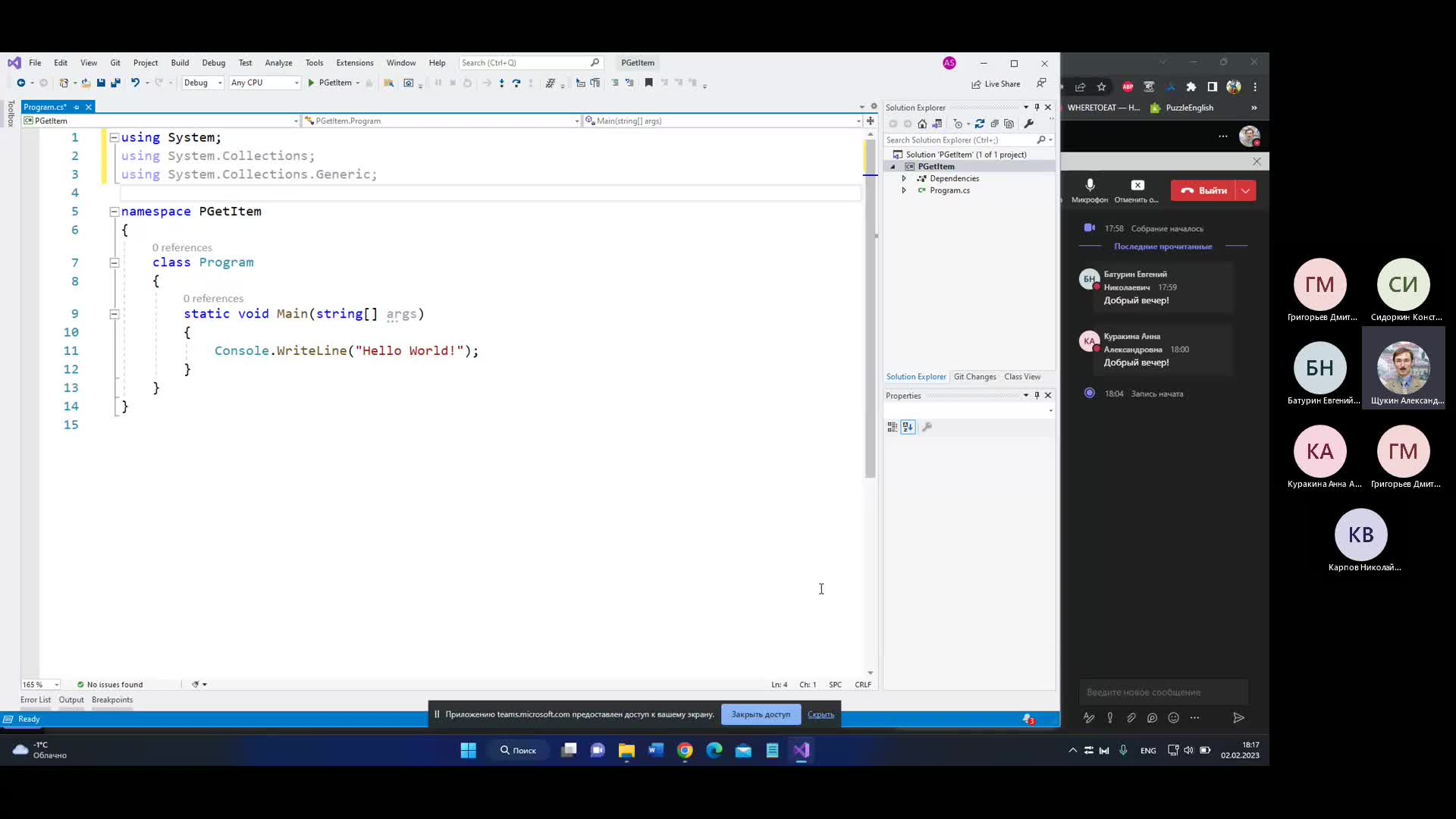The width and height of the screenshot is (1456, 819).
Task: Pin the Program.cs tab
Action: [x=77, y=107]
